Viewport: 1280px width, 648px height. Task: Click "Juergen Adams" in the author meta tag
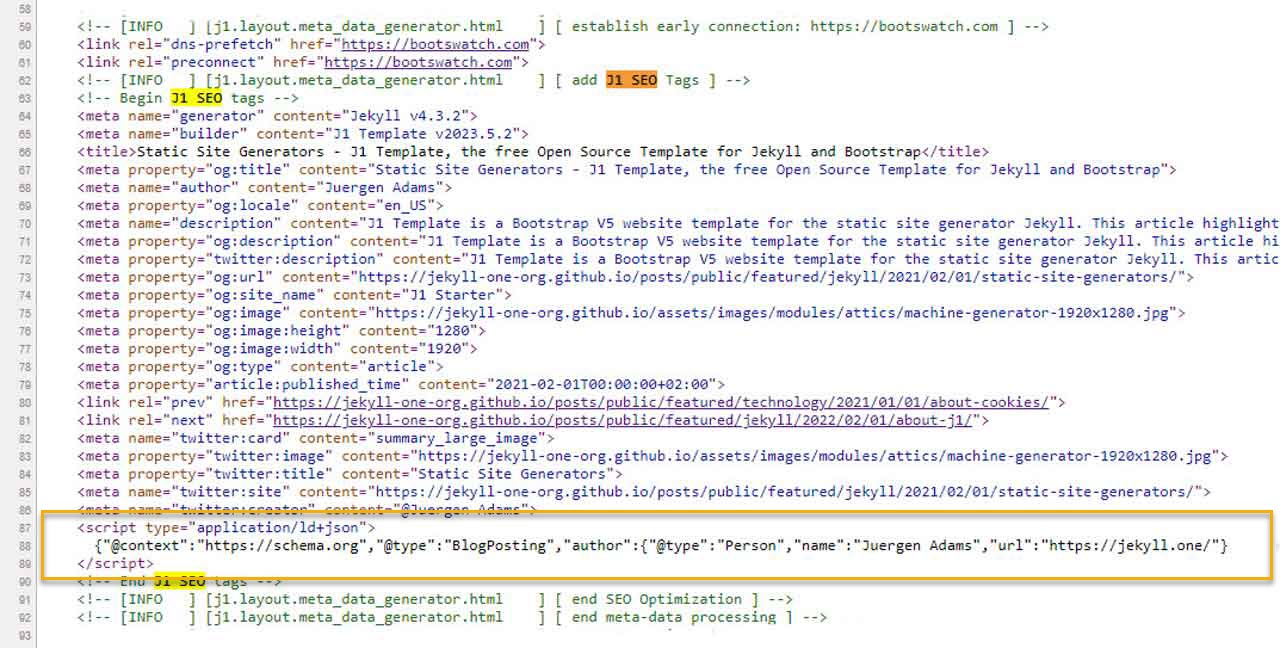pos(384,188)
